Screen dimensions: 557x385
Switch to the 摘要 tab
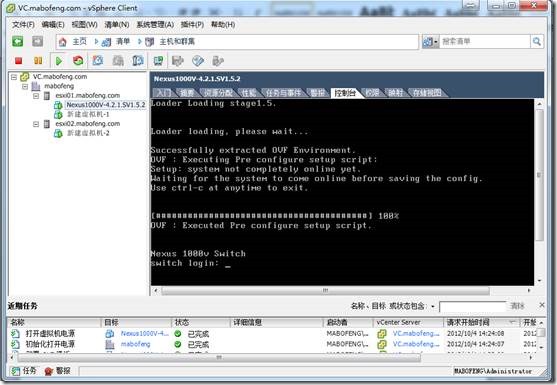point(187,93)
